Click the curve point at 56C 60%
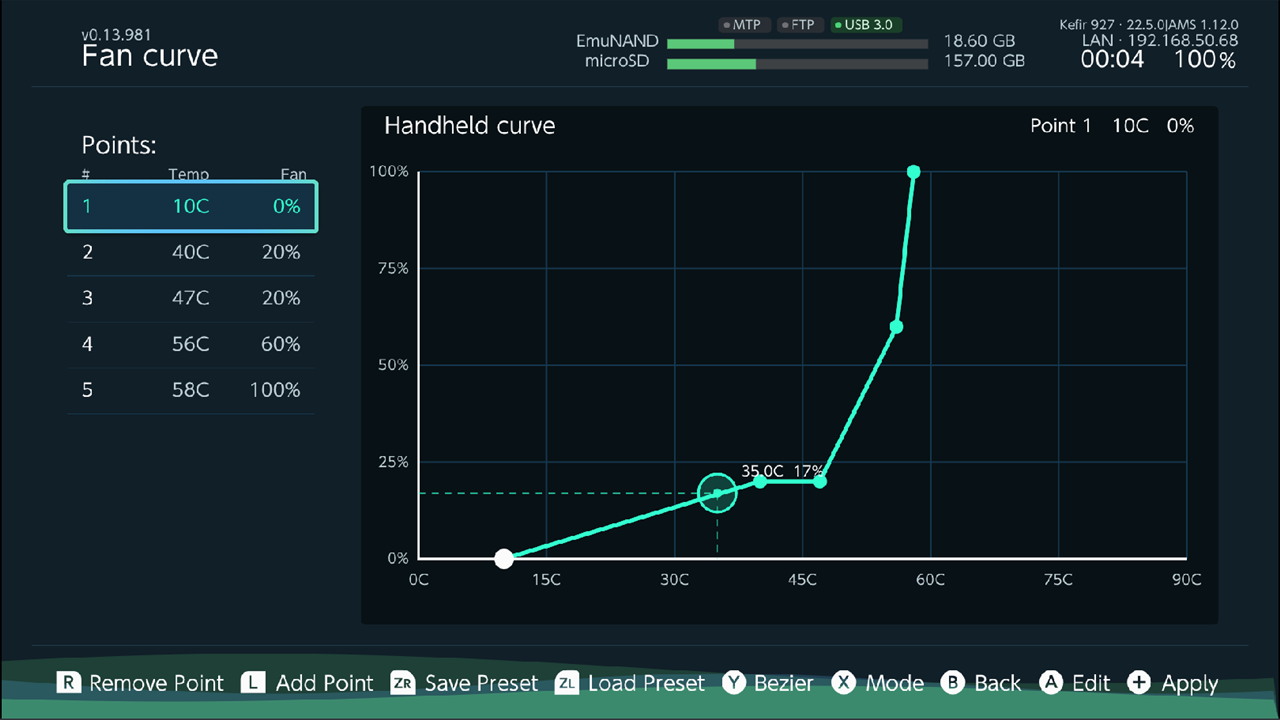Screen dimensions: 1280x720 point(896,327)
